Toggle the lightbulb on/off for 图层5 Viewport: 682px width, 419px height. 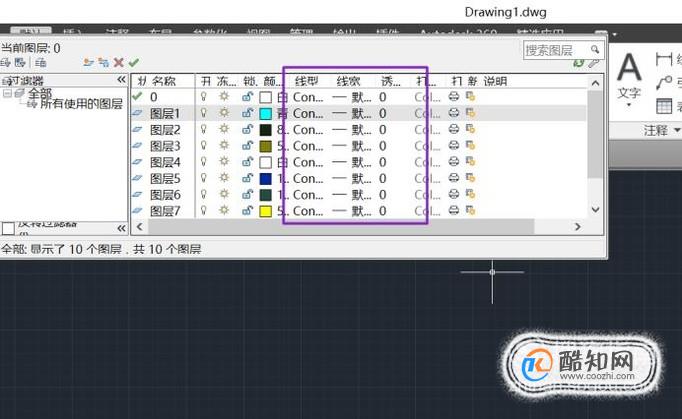click(203, 178)
